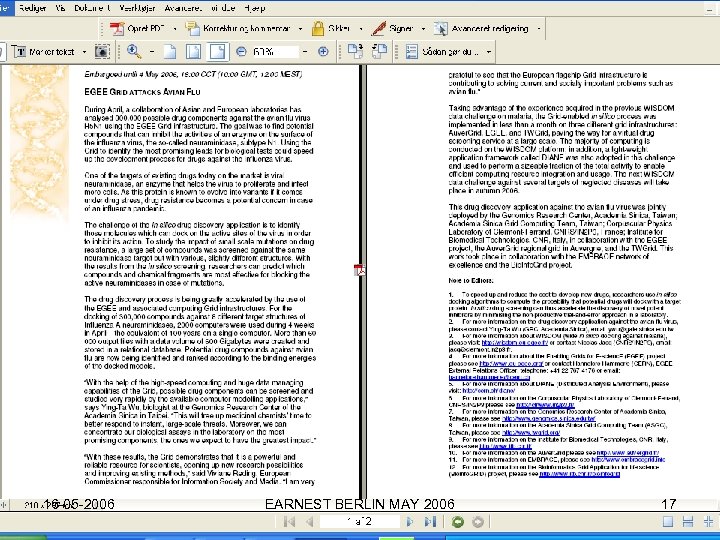The height and width of the screenshot is (540, 720).
Task: Click the Sikker padlock icon
Action: [318, 28]
